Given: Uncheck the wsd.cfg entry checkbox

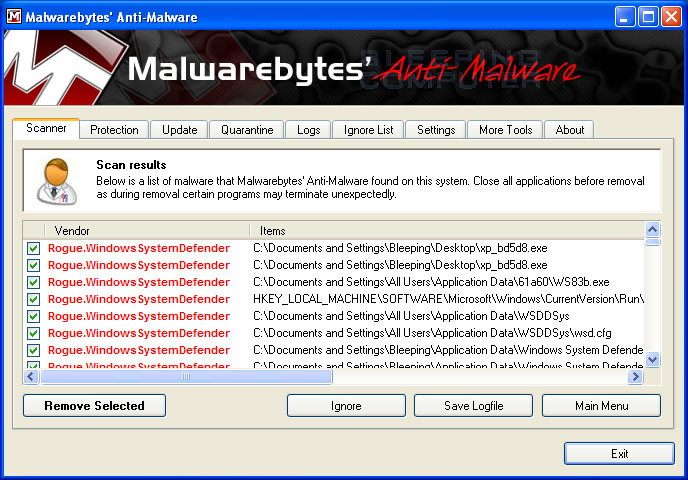Looking at the screenshot, I should pyautogui.click(x=33, y=333).
